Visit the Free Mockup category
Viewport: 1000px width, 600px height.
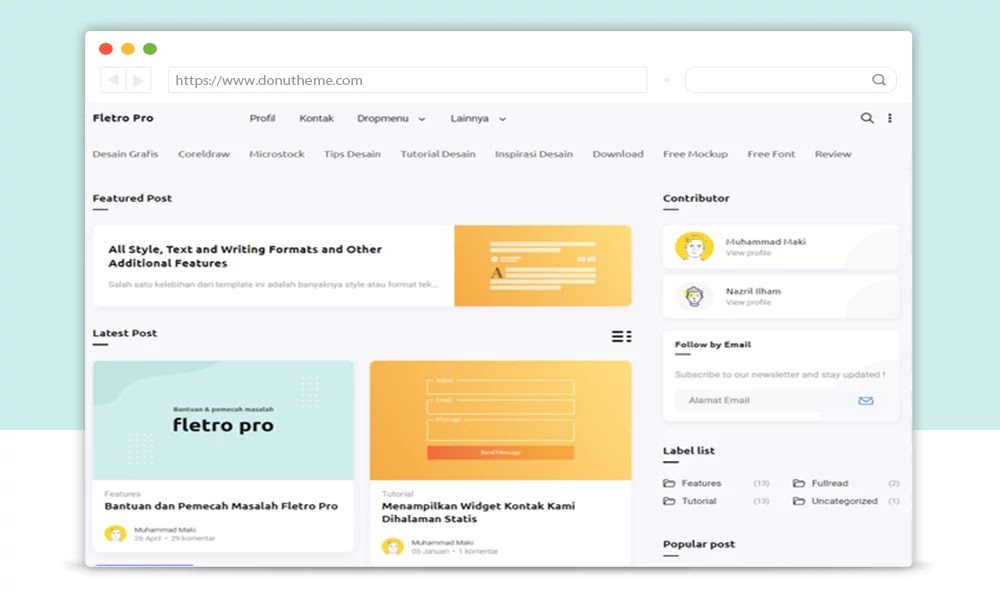click(695, 154)
